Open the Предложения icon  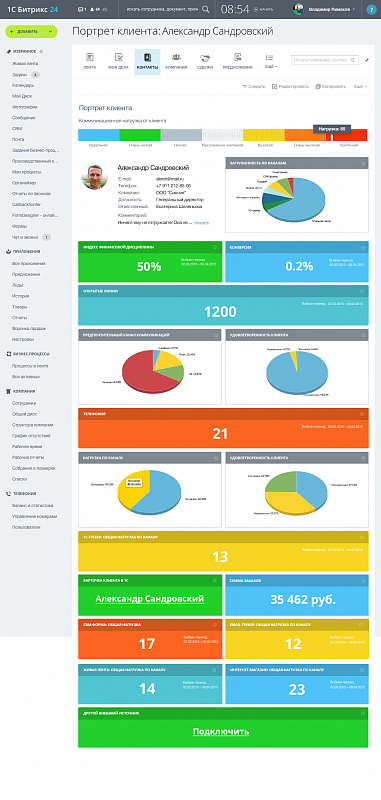(237, 57)
